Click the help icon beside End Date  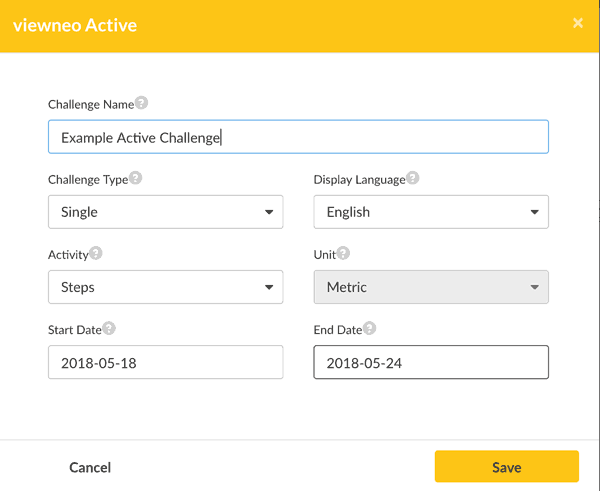[370, 328]
